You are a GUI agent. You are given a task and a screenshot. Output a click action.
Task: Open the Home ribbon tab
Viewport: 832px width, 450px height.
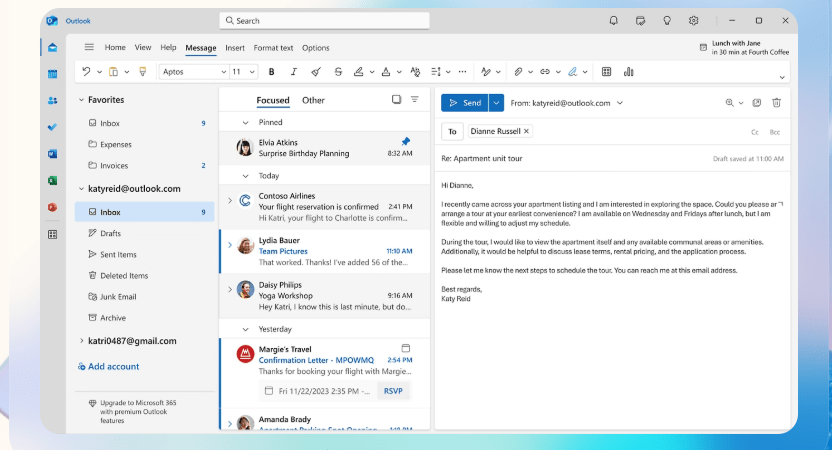click(x=115, y=47)
